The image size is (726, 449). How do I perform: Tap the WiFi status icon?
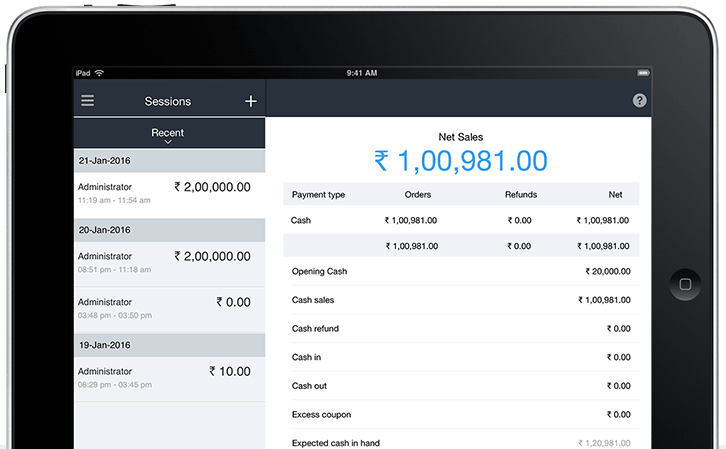(x=100, y=73)
